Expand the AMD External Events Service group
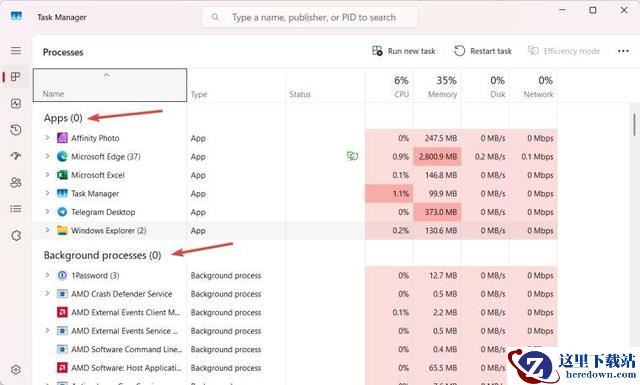The image size is (640, 385). [47, 331]
